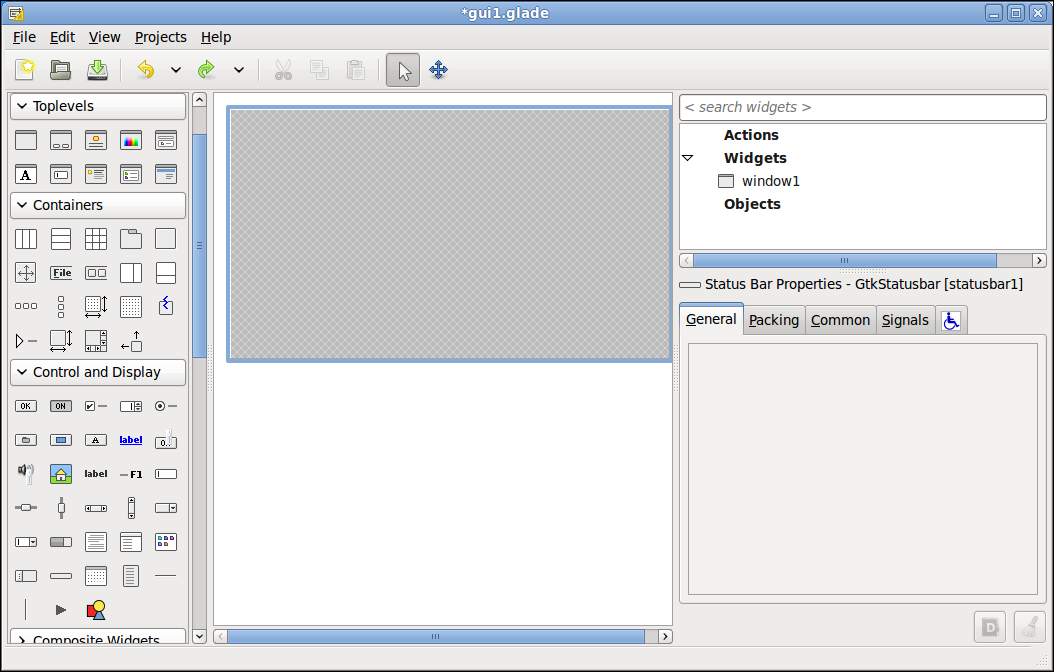This screenshot has width=1054, height=672.
Task: Switch to the Packing tab
Action: (774, 320)
